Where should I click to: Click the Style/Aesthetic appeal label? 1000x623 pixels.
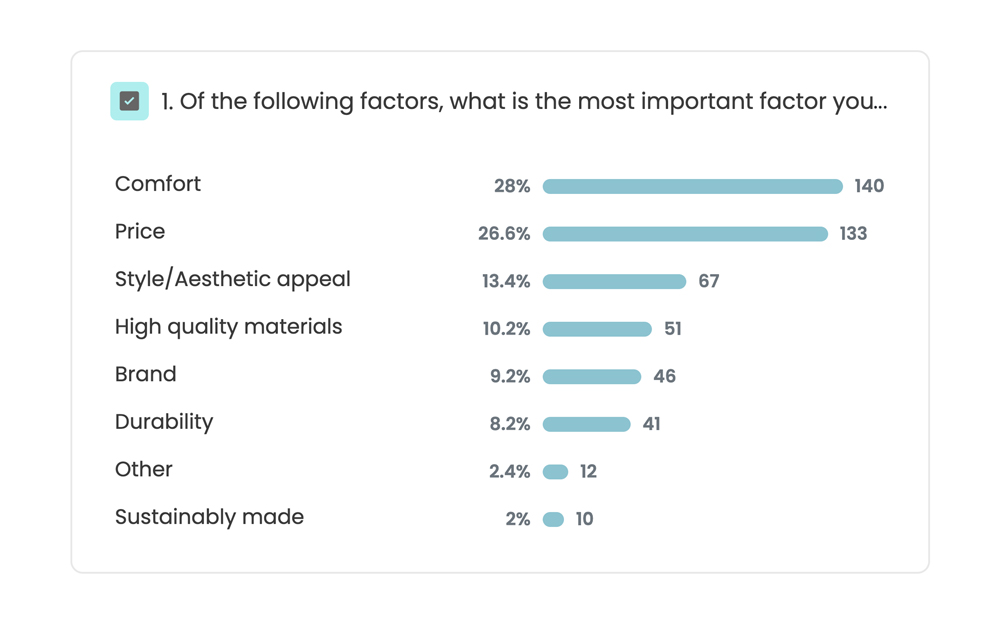[232, 279]
